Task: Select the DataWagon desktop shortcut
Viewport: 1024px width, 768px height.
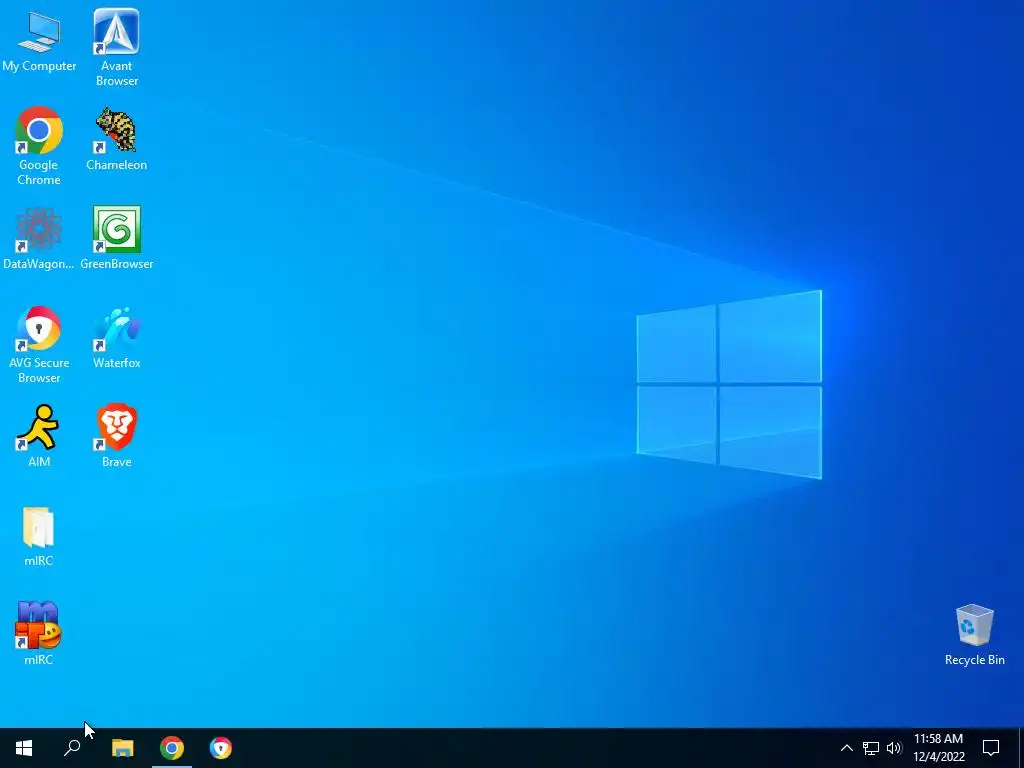Action: pos(39,238)
